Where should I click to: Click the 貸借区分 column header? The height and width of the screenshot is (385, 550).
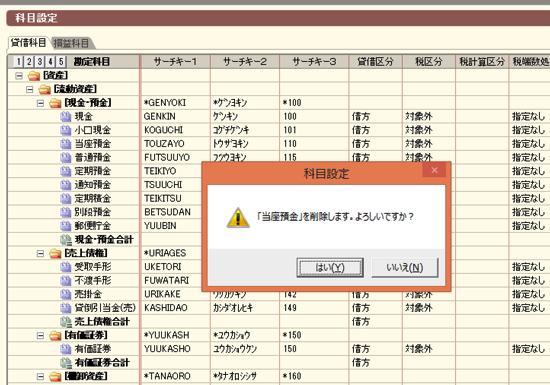click(x=375, y=62)
